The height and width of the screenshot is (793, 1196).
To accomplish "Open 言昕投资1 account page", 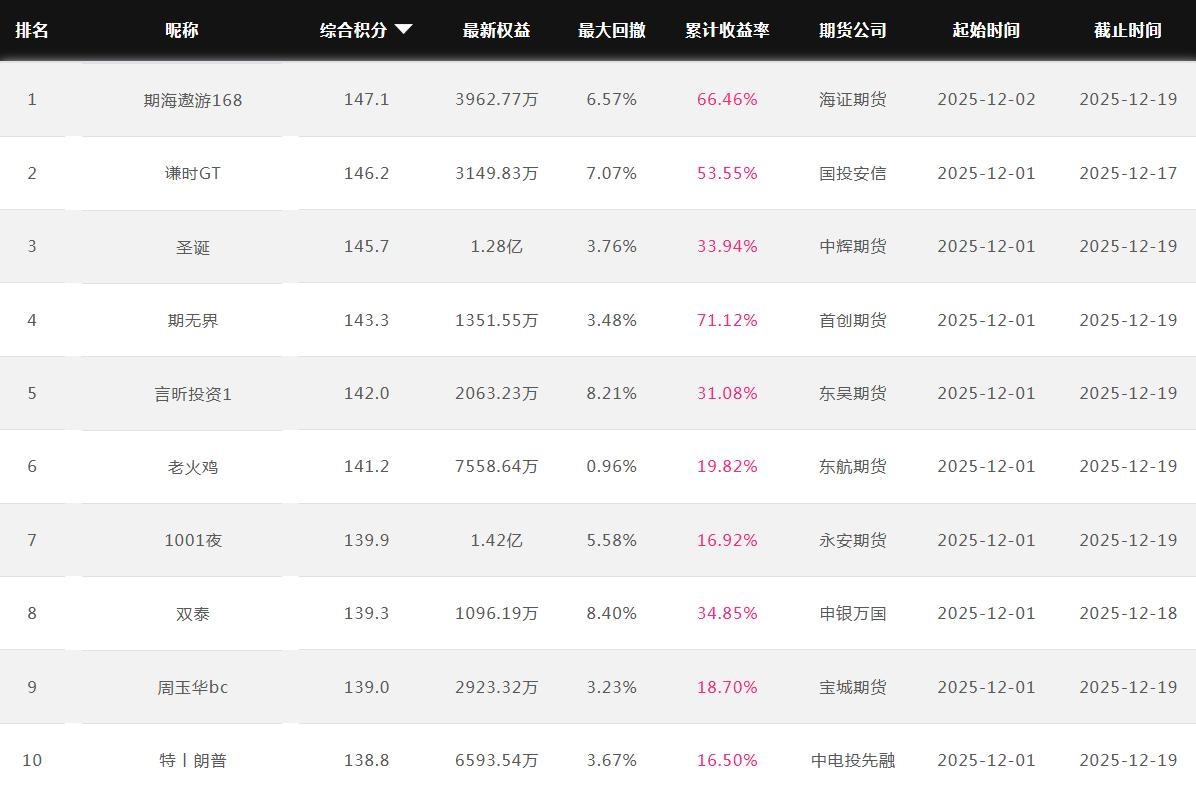I will tap(193, 394).
